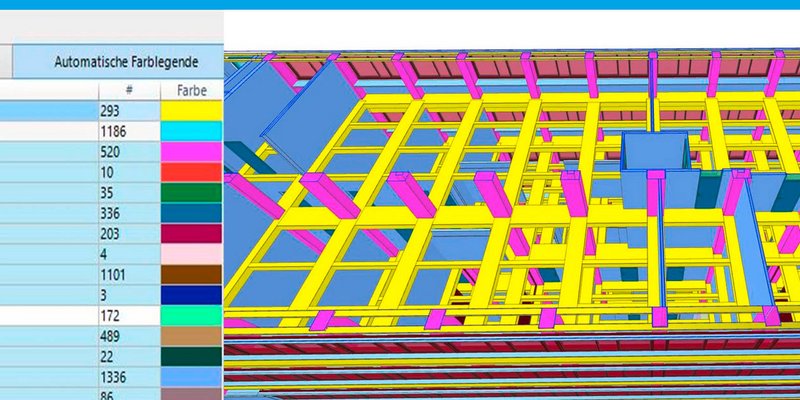Click the mint green swatch beside 172
This screenshot has height=400, width=800.
point(191,316)
